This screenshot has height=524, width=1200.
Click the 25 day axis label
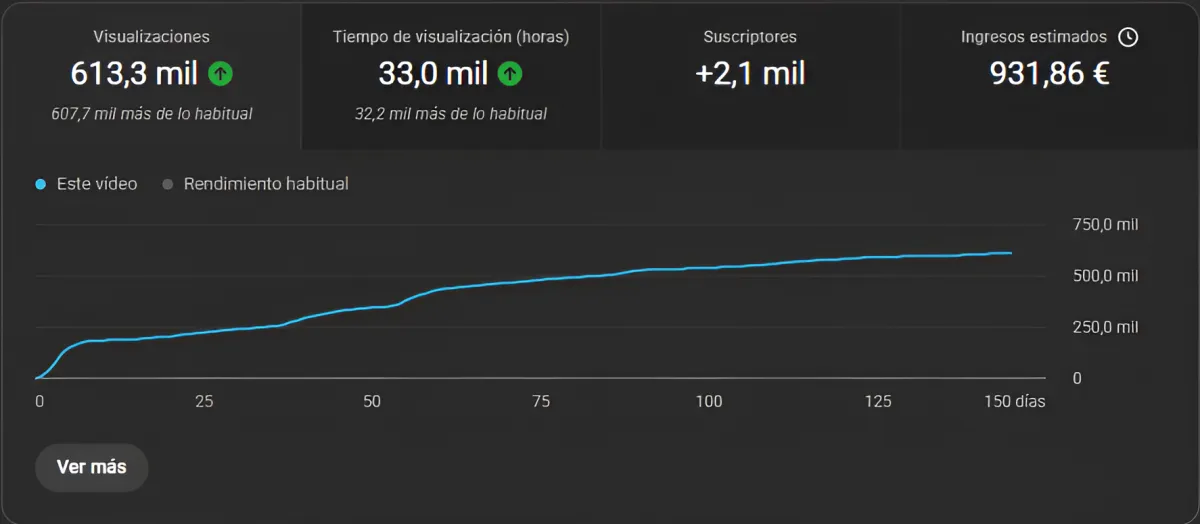tap(204, 402)
